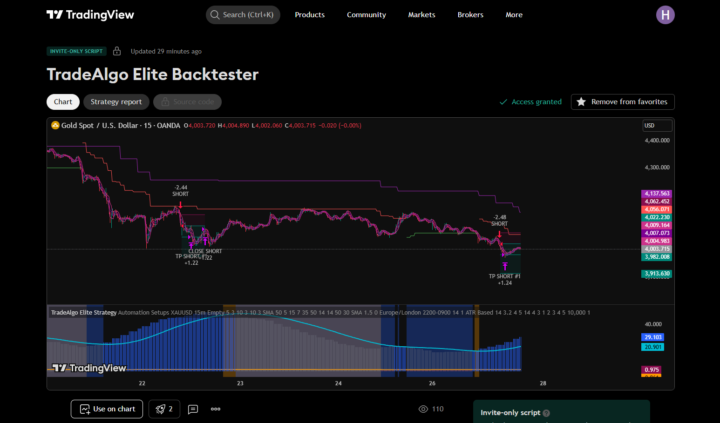The image size is (720, 423).
Task: Click the 20.901 indicator value label
Action: (x=652, y=347)
